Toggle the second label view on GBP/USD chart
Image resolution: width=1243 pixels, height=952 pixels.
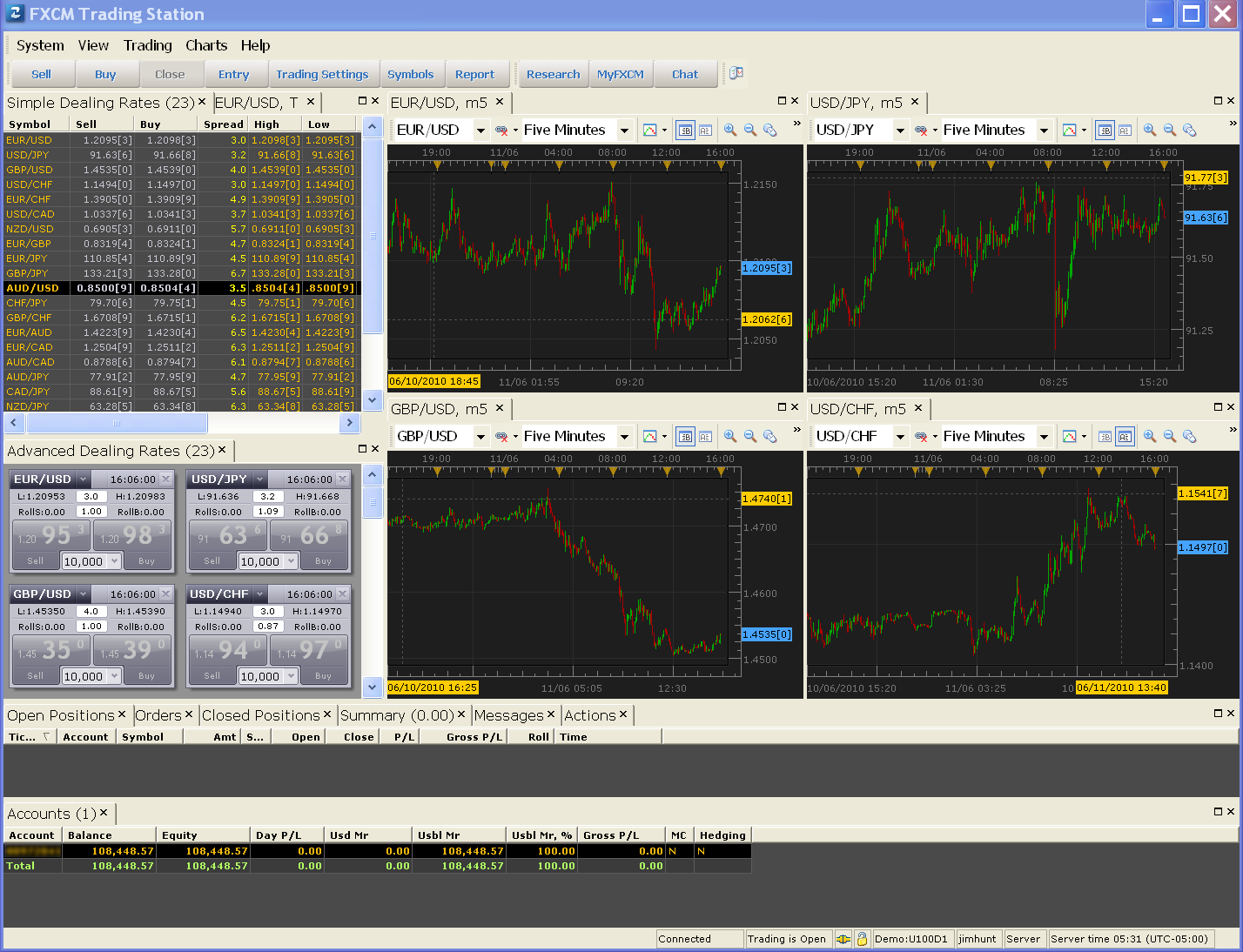[706, 436]
